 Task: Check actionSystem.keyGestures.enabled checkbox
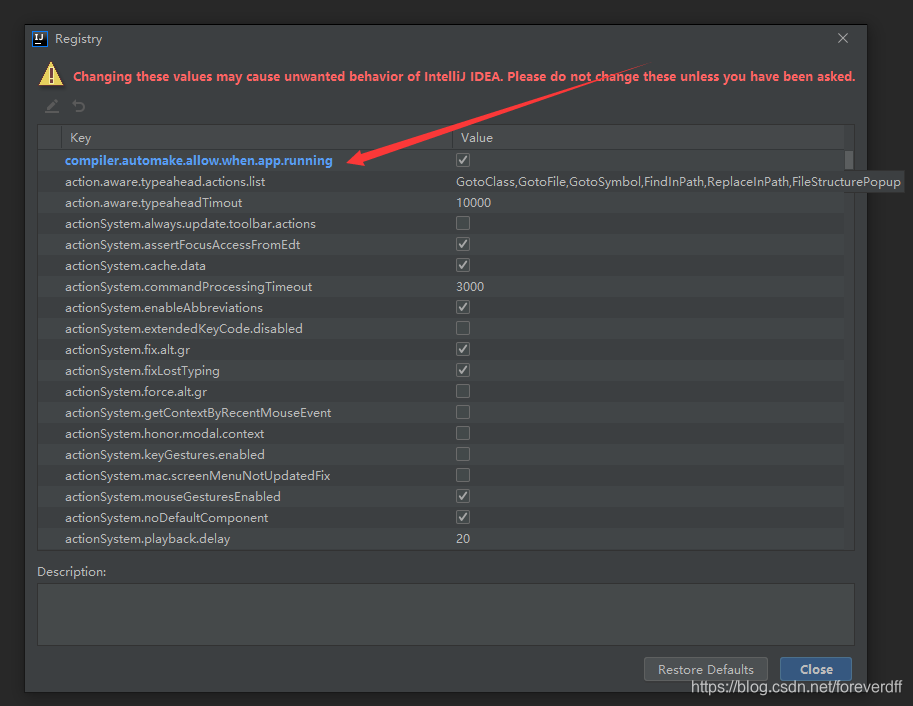463,454
